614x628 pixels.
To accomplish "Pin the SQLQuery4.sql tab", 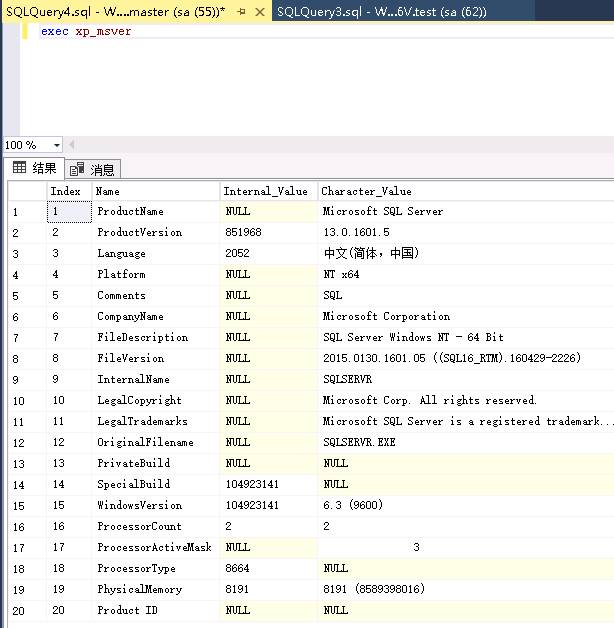I will pos(241,11).
